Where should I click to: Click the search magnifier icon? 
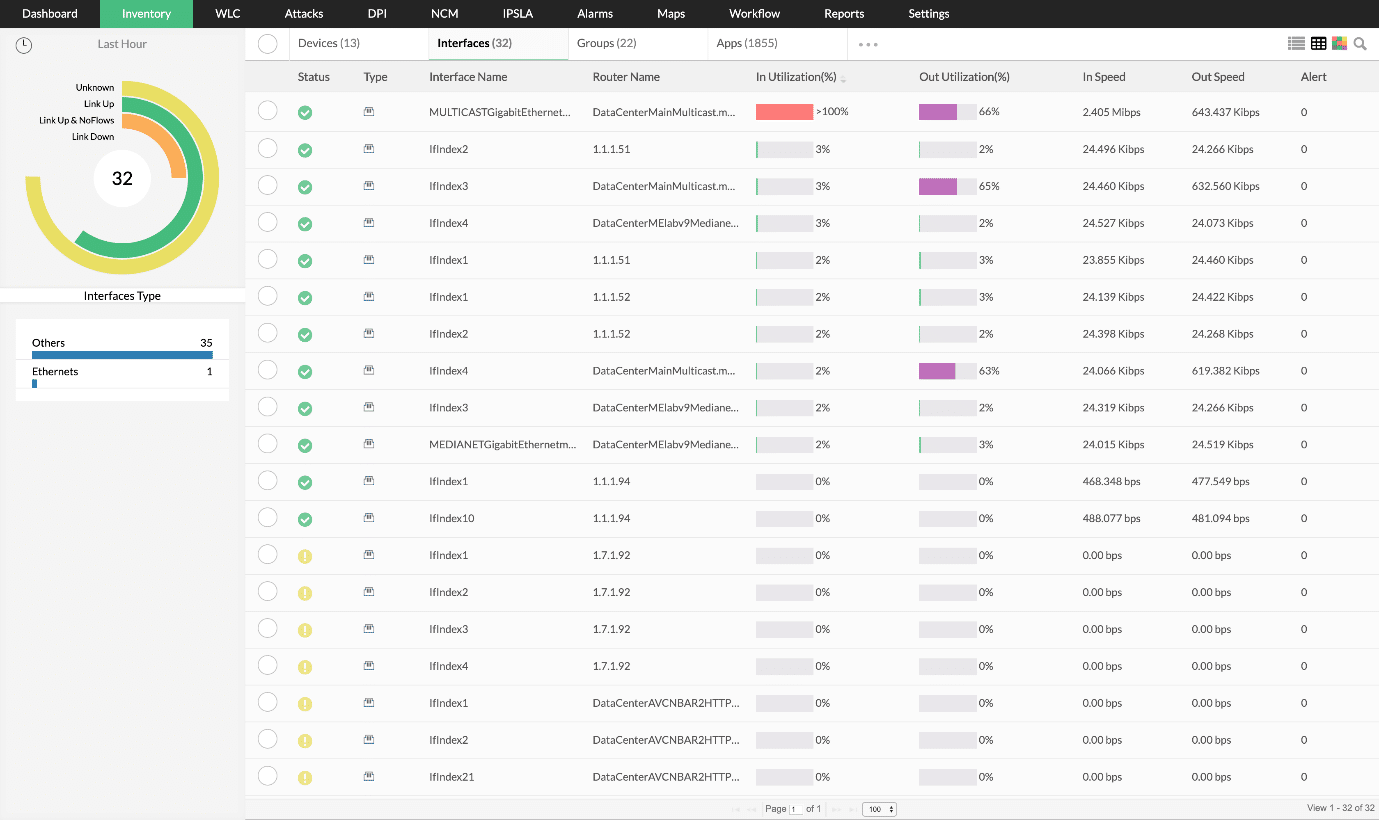[1360, 44]
